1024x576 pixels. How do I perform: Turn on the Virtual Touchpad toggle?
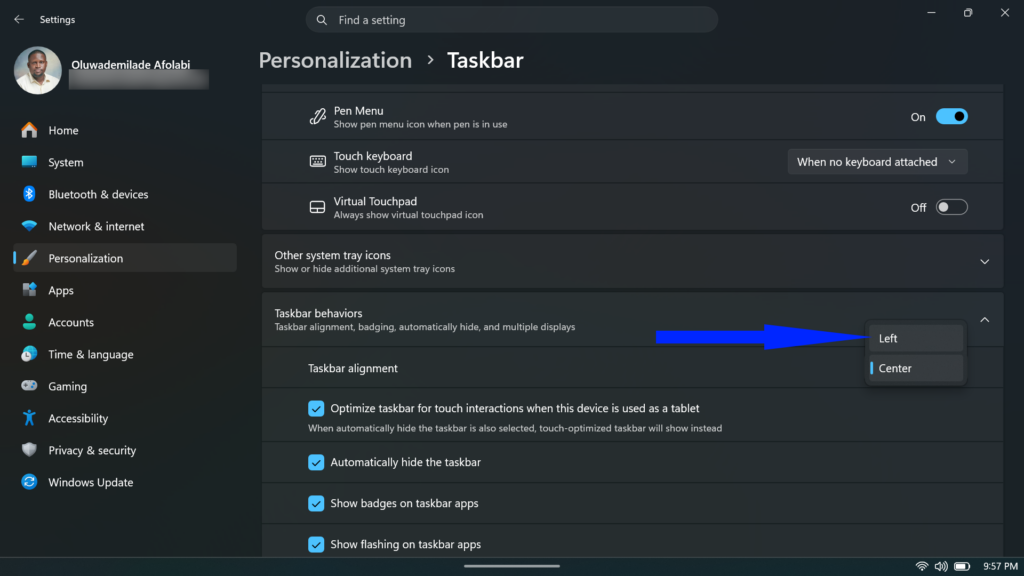click(952, 207)
